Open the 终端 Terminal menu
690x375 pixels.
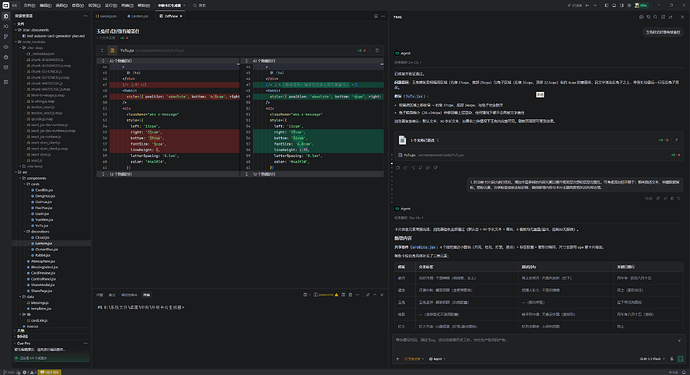click(x=127, y=5)
